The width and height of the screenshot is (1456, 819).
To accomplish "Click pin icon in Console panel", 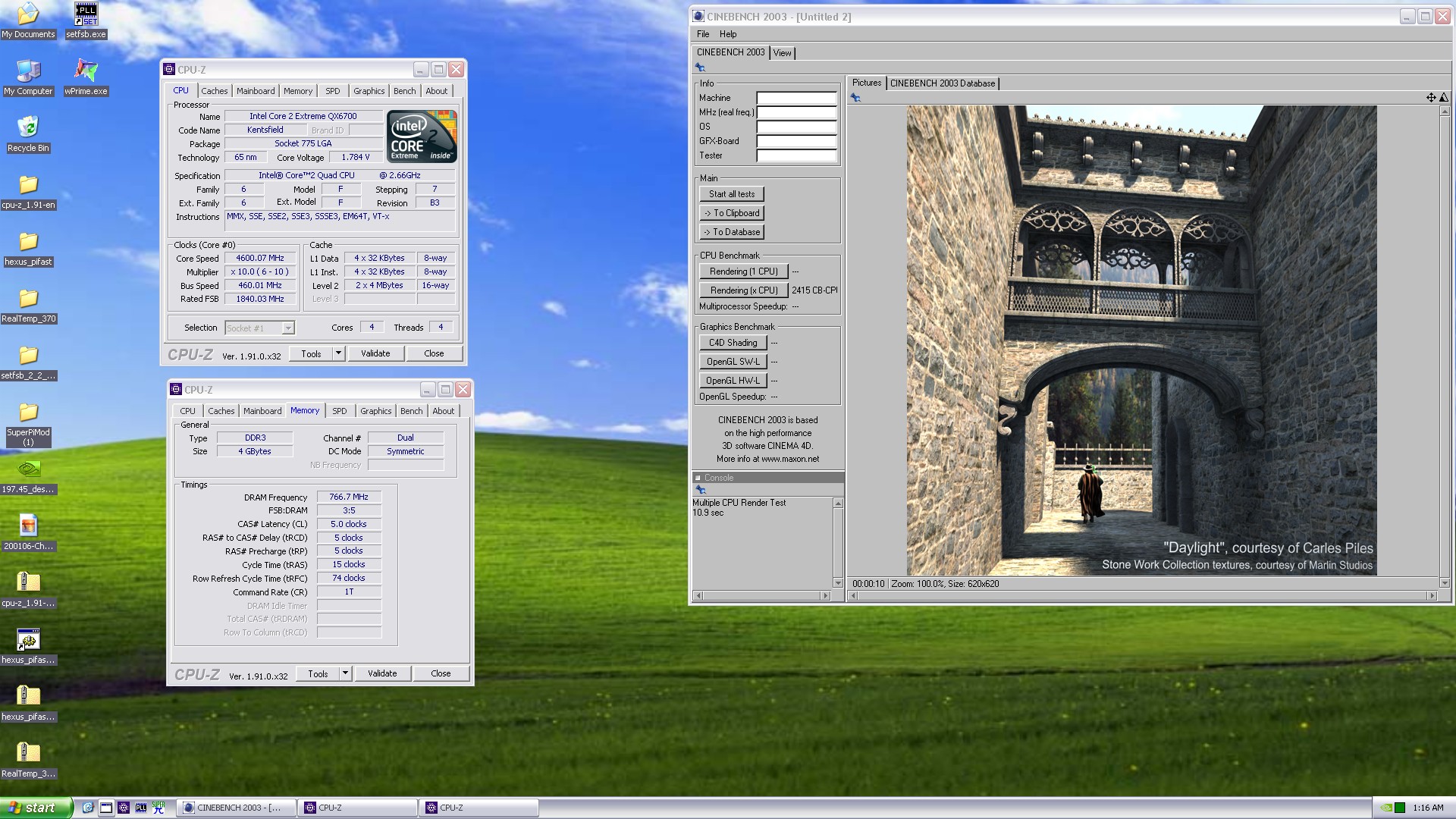I will (x=701, y=490).
